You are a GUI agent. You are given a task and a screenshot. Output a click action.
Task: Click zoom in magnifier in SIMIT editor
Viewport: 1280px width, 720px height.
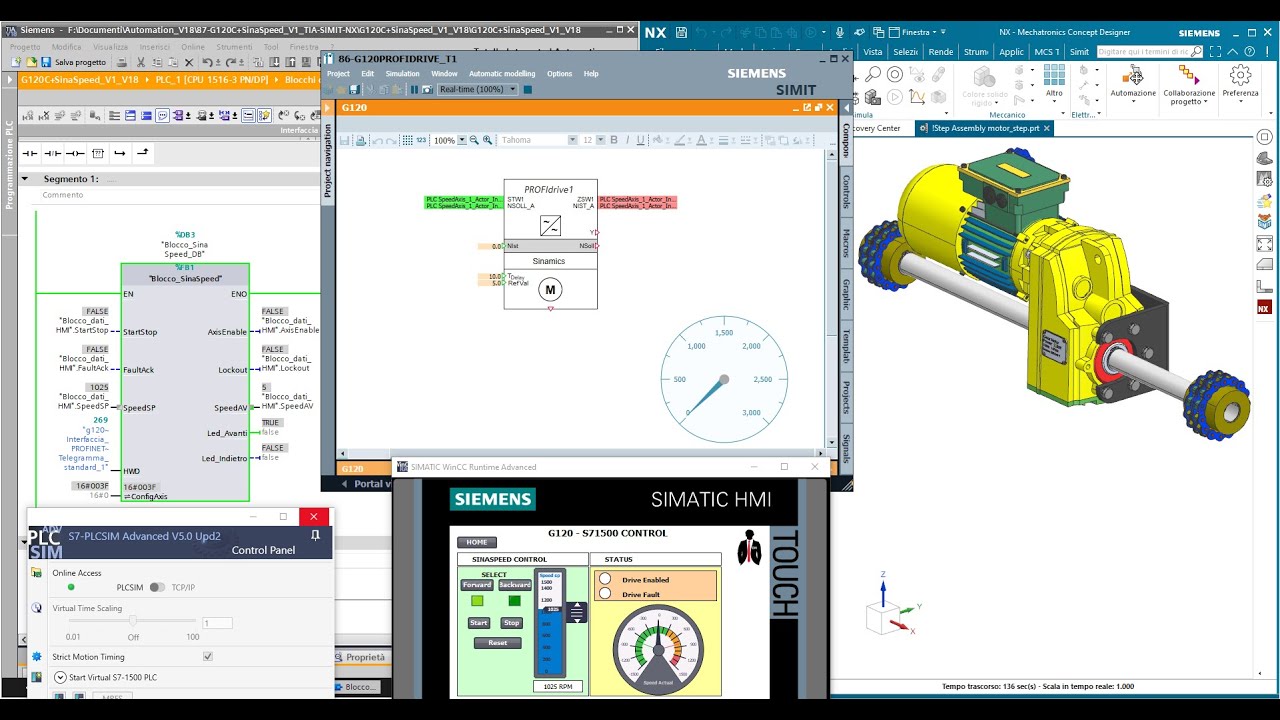[x=487, y=141]
